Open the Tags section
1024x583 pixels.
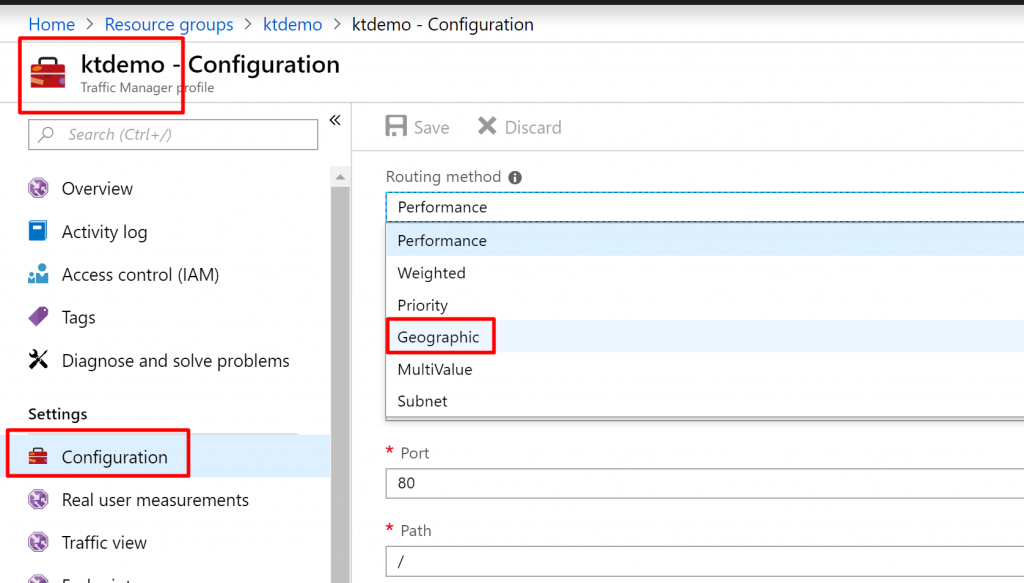point(78,318)
